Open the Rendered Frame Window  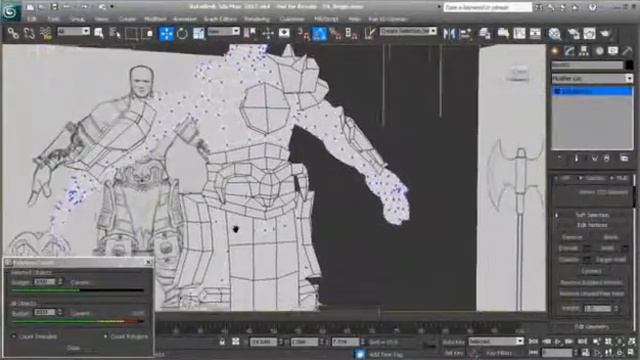click(589, 33)
